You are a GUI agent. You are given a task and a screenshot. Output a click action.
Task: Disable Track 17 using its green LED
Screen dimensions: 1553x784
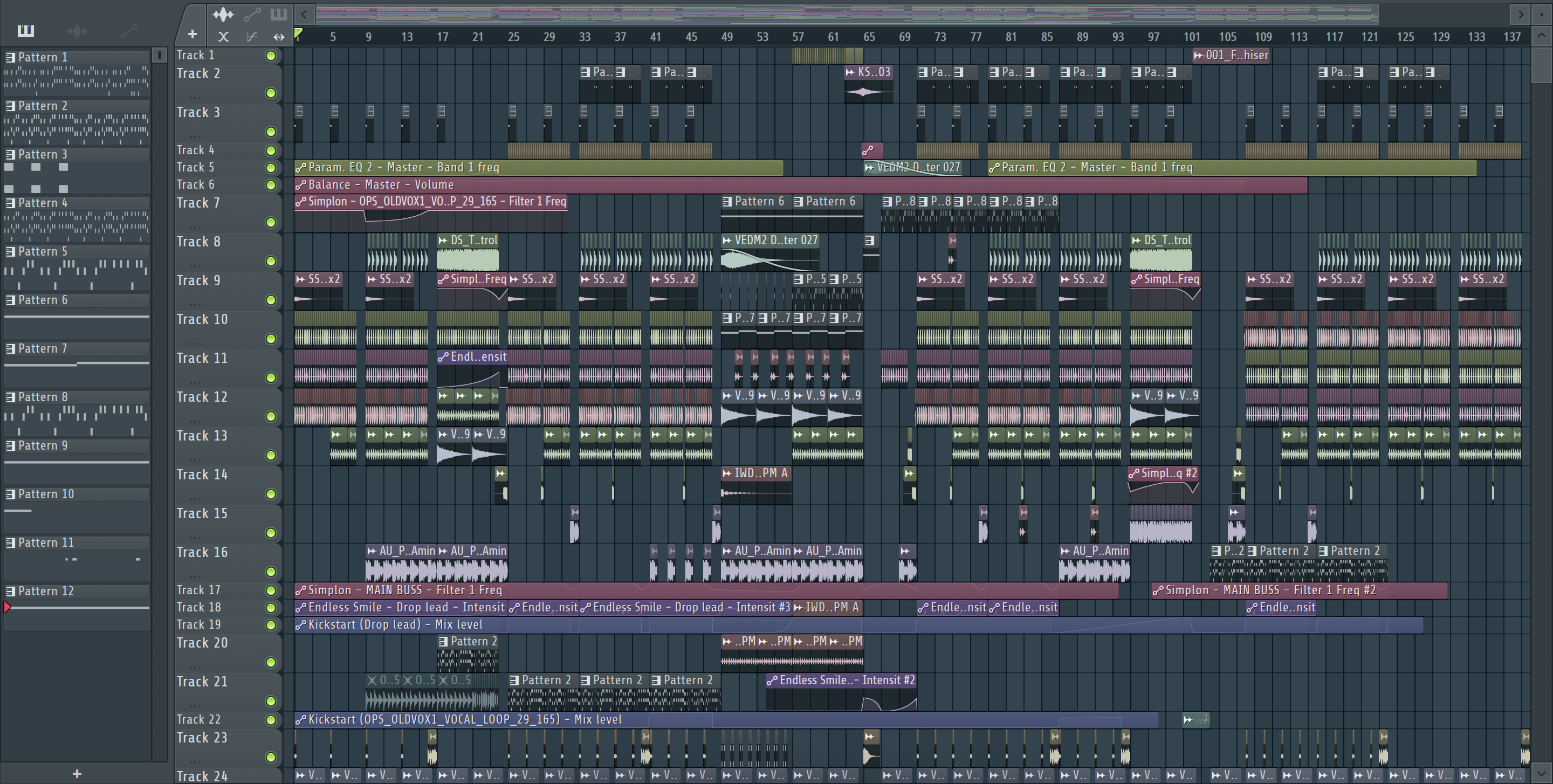point(271,590)
